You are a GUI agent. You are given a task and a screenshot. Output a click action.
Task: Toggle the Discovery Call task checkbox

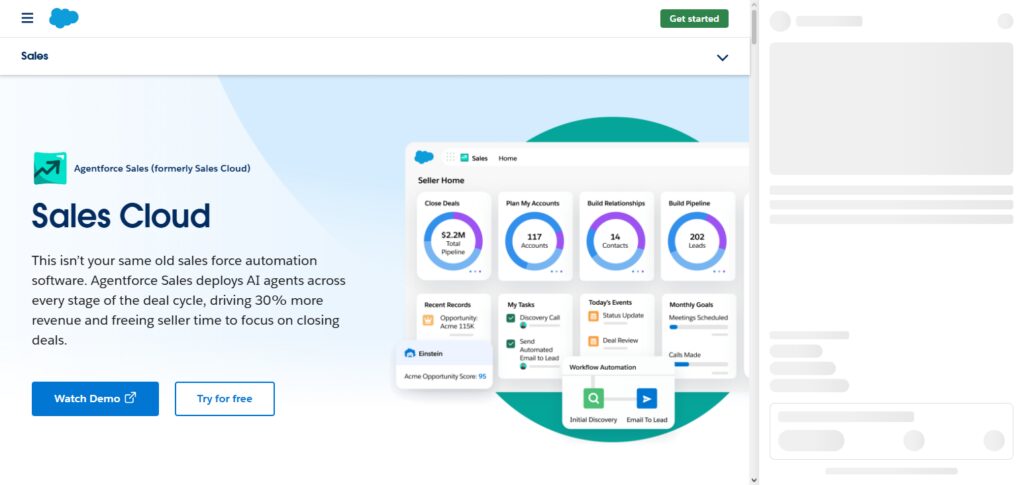pos(511,318)
